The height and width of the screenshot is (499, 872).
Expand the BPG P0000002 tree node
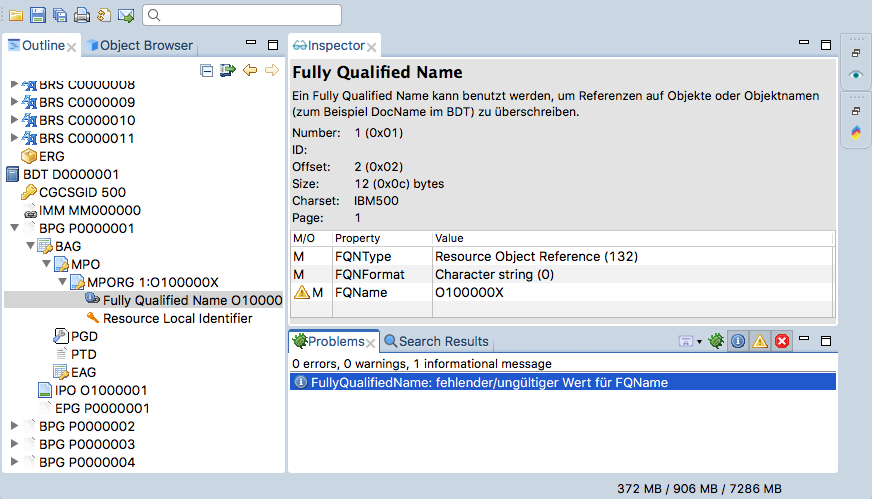[14, 426]
